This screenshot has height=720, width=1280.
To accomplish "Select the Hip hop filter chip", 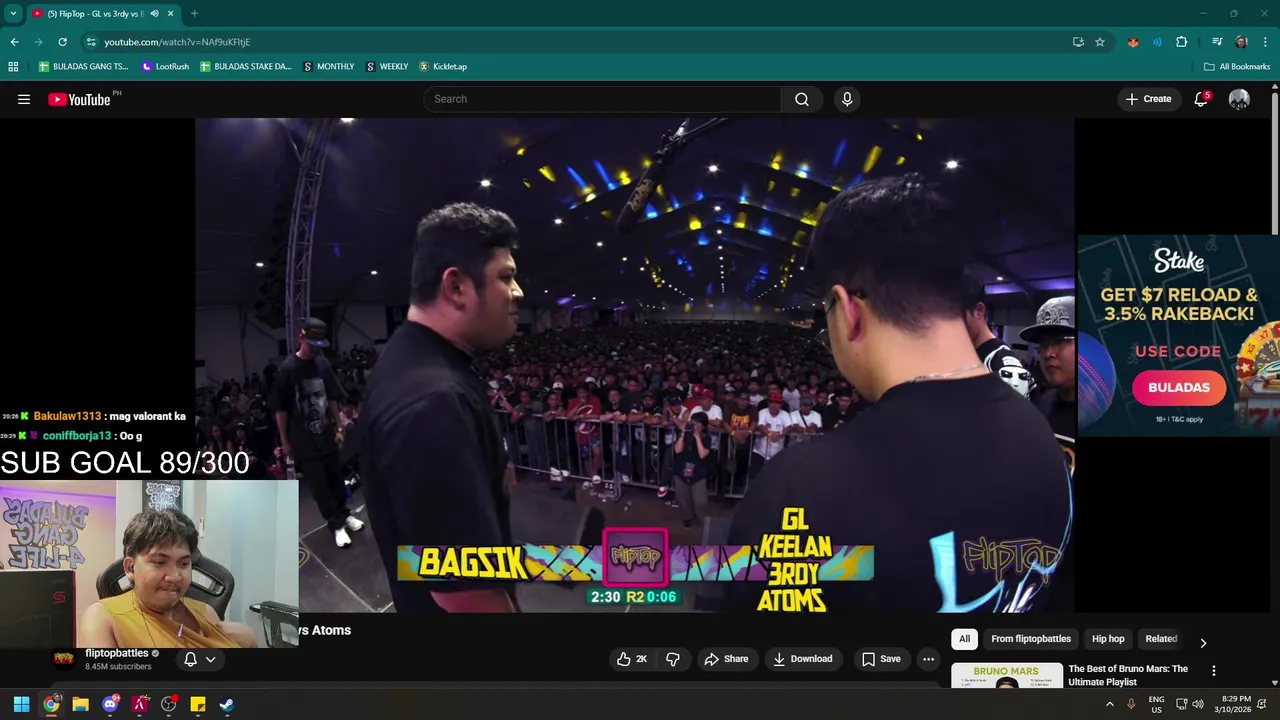I will [1108, 639].
